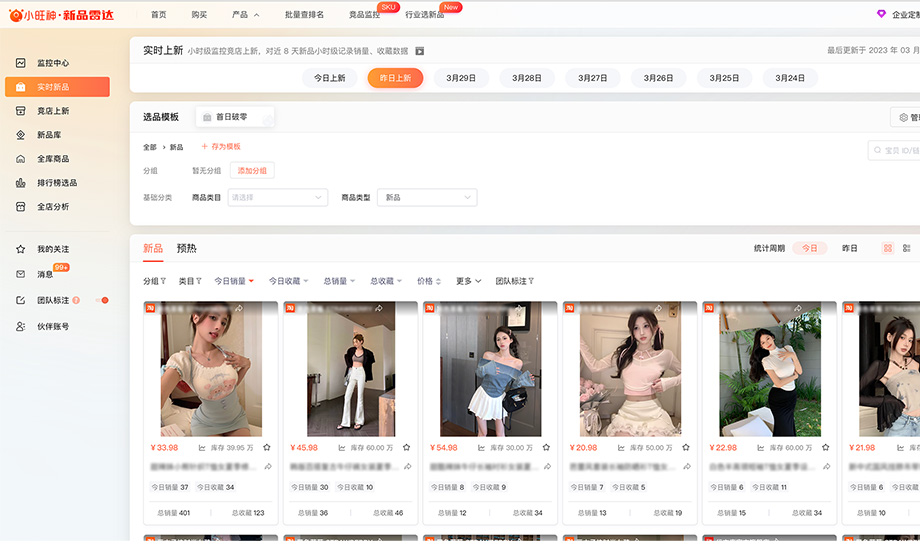Favorite the ¥54.98 product with star
This screenshot has height=552, width=920.
click(x=546, y=448)
